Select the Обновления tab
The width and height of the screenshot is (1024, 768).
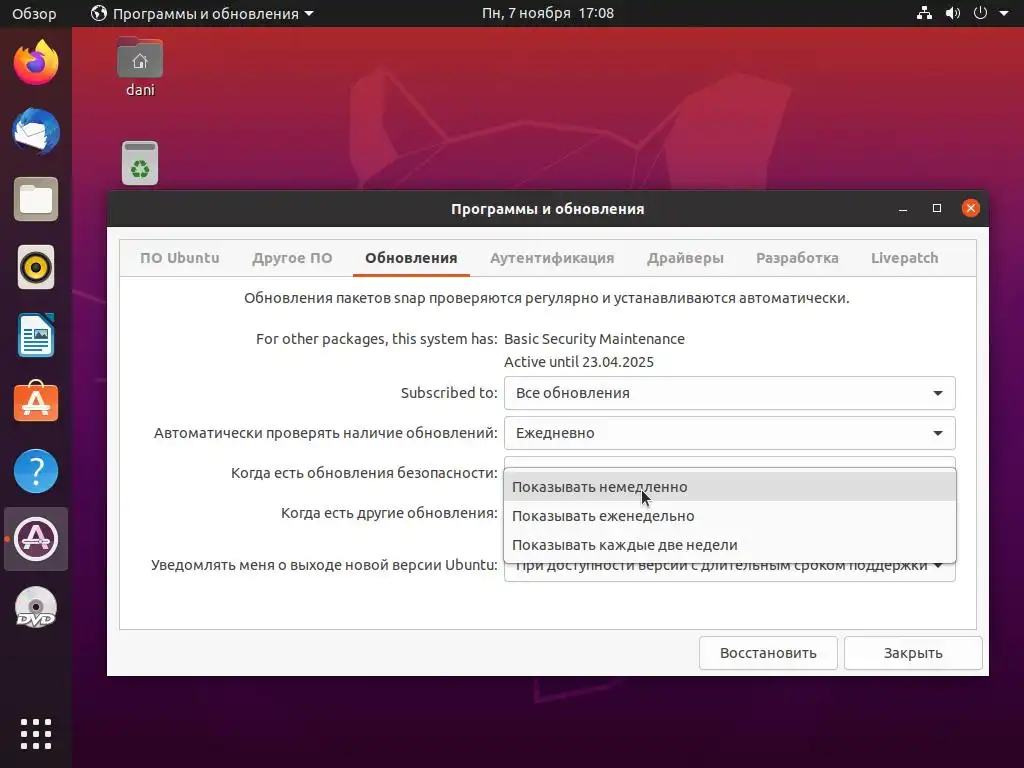click(411, 258)
